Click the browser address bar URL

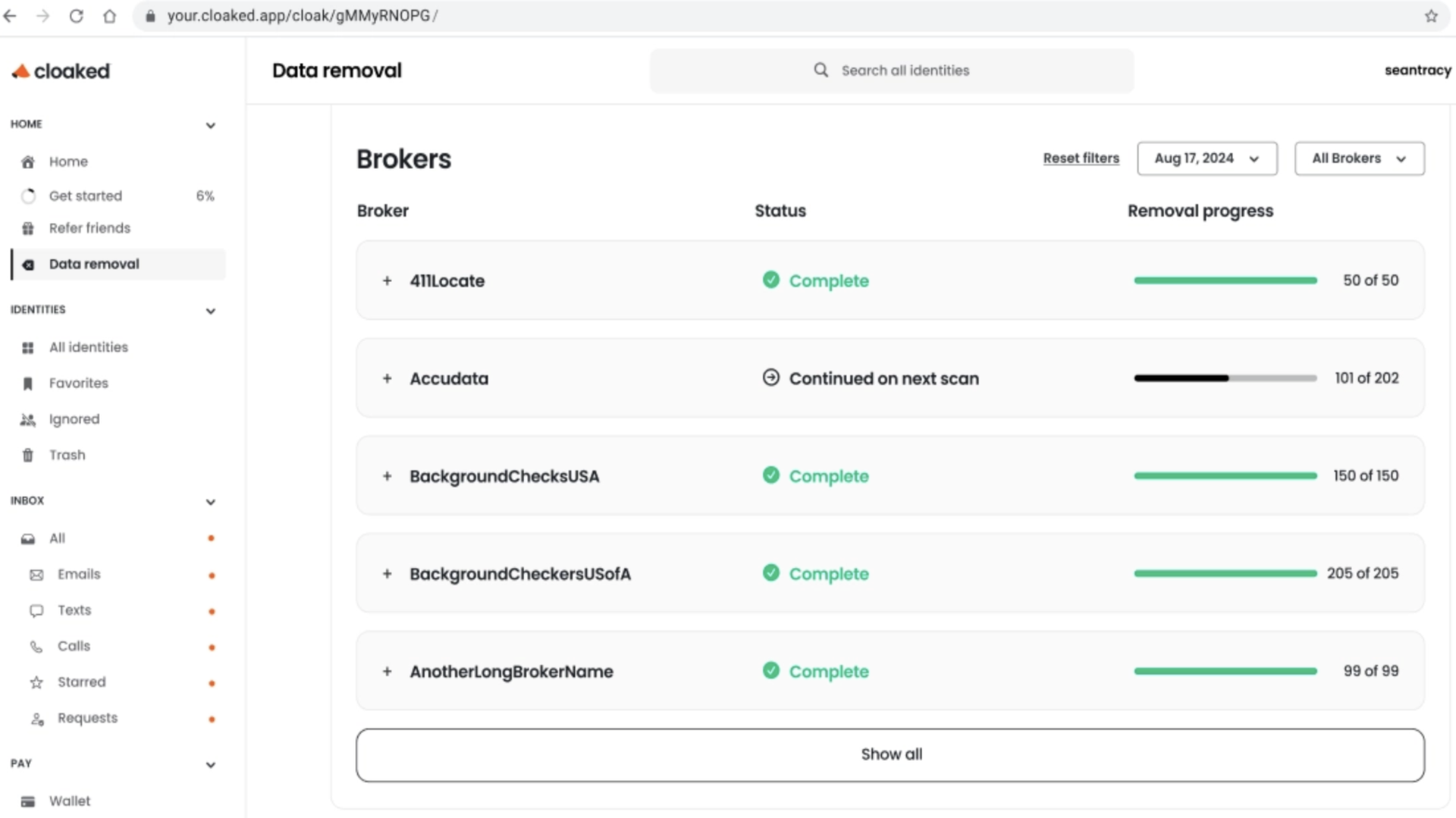(x=303, y=16)
